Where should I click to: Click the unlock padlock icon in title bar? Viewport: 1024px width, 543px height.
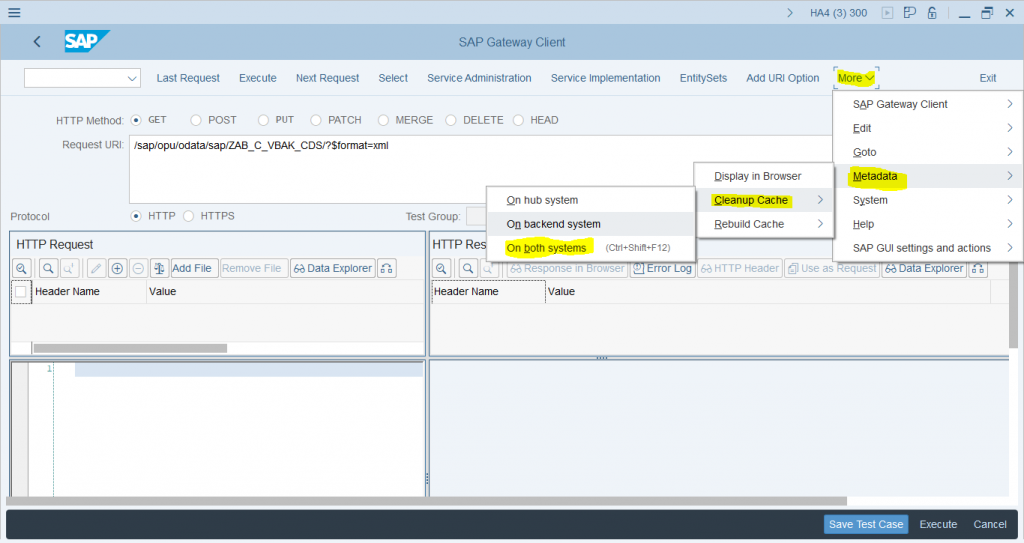tap(932, 12)
